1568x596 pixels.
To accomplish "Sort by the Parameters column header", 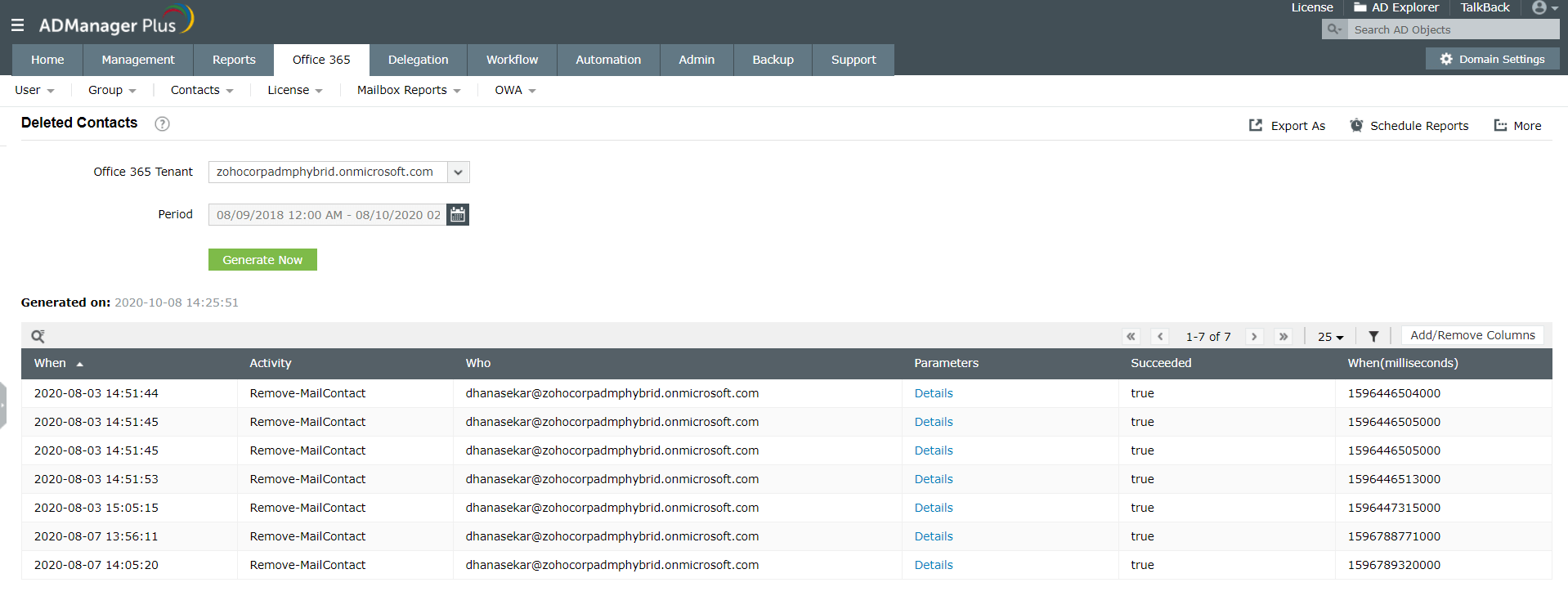I will (946, 363).
